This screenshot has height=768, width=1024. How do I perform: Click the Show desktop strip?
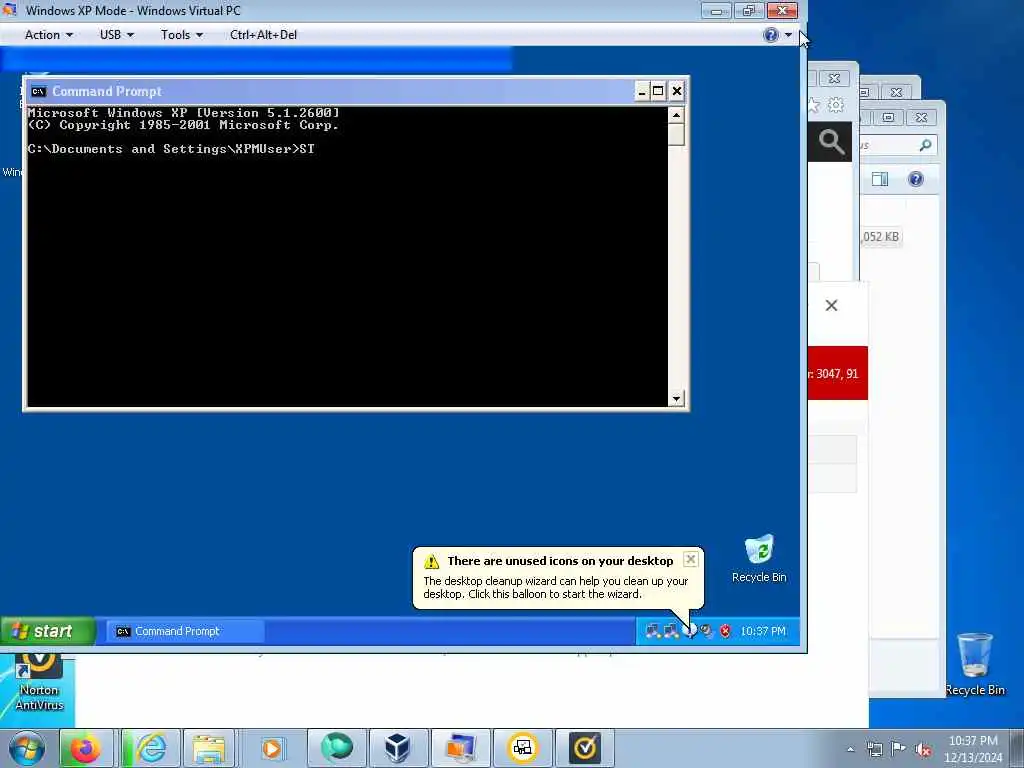[1019, 748]
